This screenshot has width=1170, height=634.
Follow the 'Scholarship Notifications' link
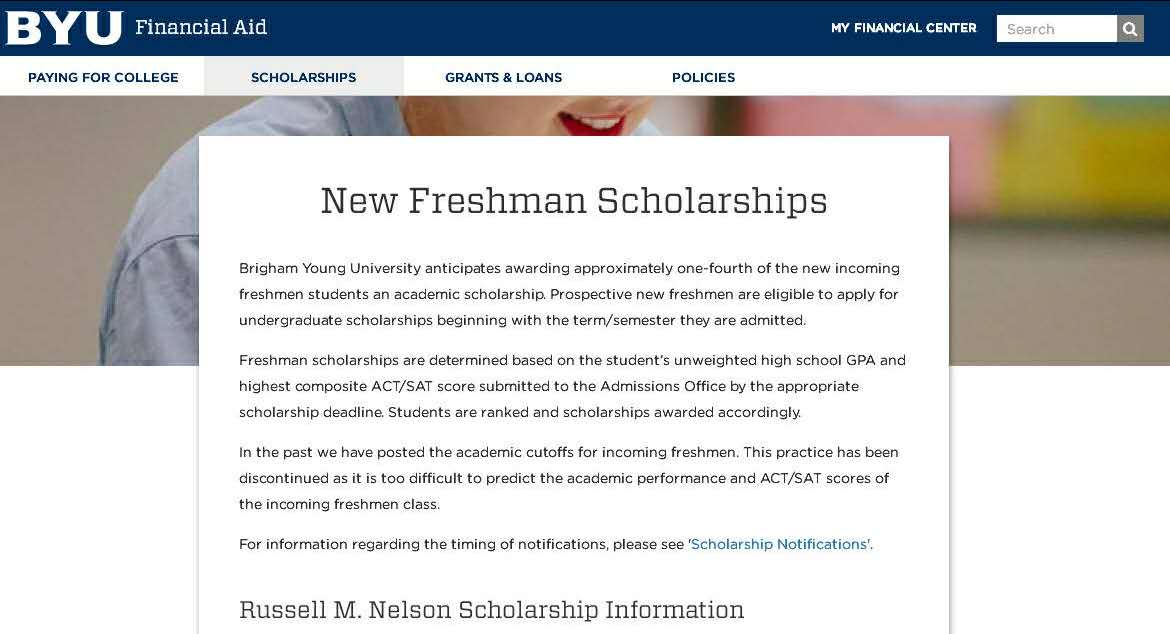[780, 544]
